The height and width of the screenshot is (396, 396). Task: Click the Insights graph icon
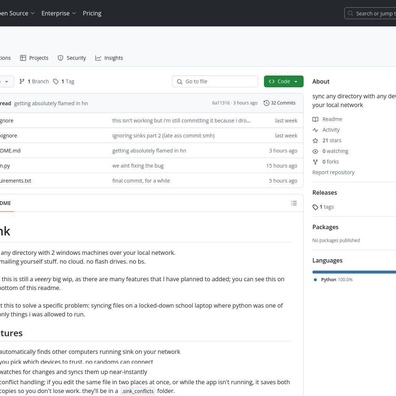(98, 58)
